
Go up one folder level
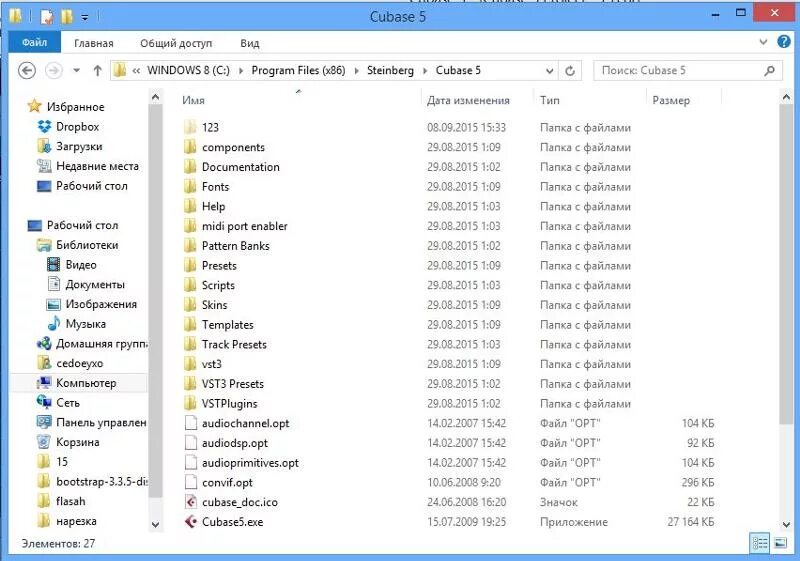97,70
